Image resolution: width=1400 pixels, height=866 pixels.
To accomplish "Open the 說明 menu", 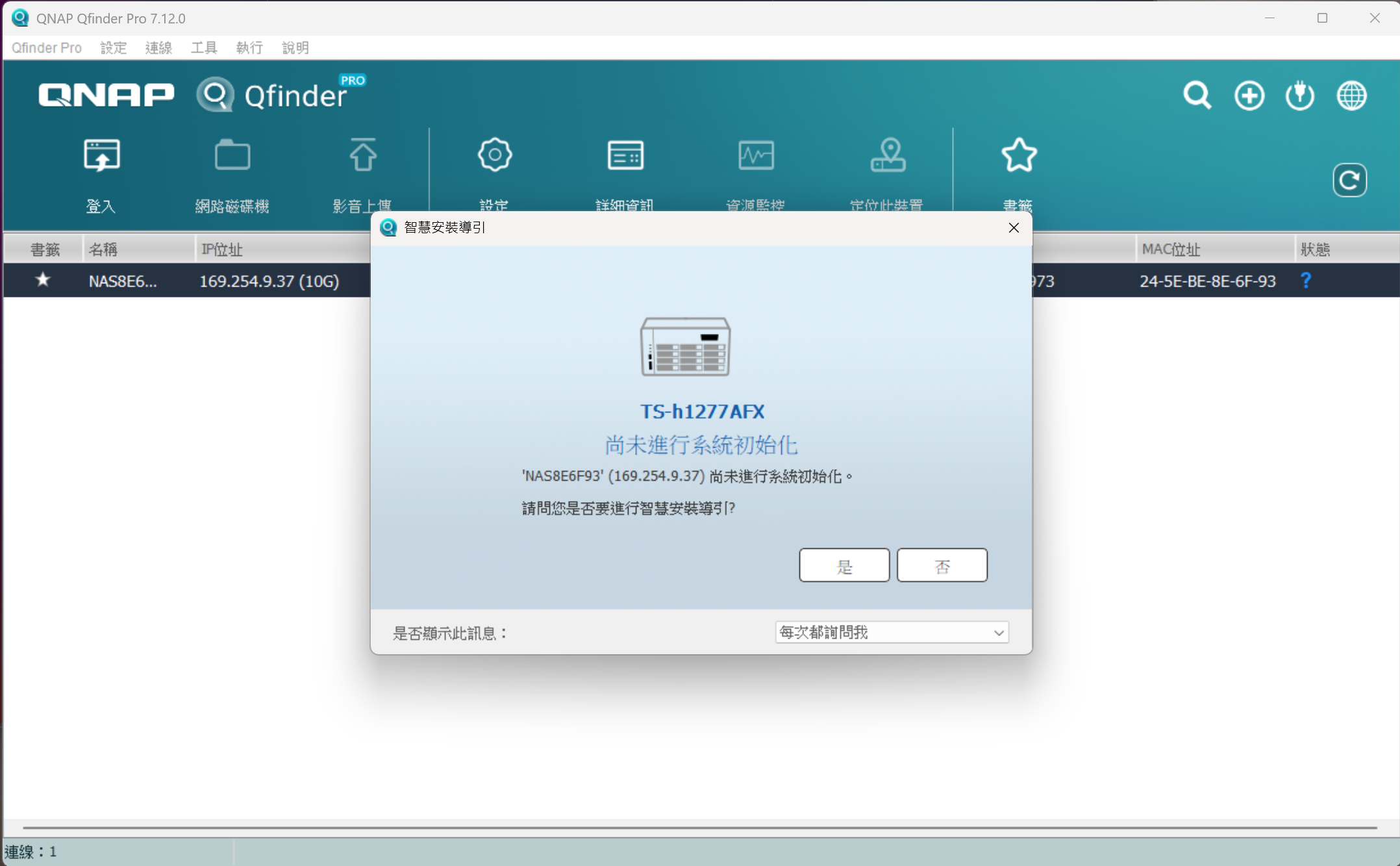I will [x=295, y=47].
